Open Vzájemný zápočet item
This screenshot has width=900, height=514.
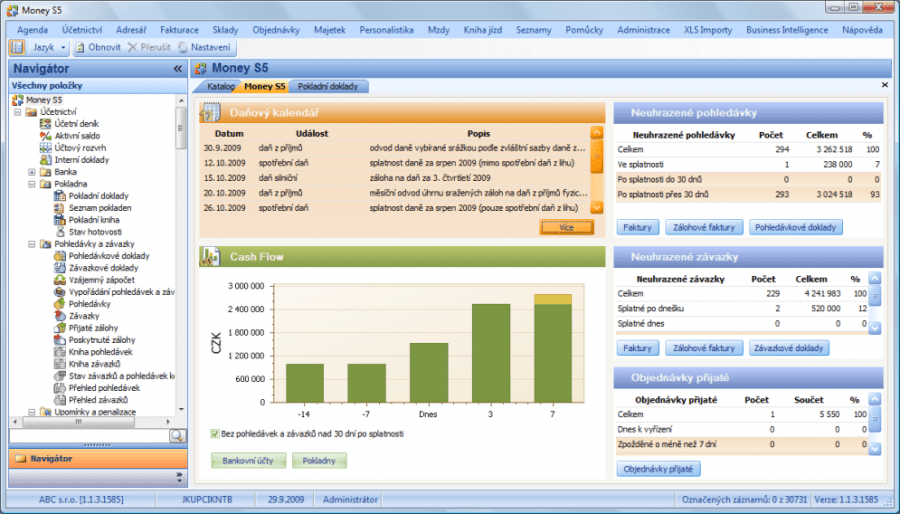(x=102, y=280)
